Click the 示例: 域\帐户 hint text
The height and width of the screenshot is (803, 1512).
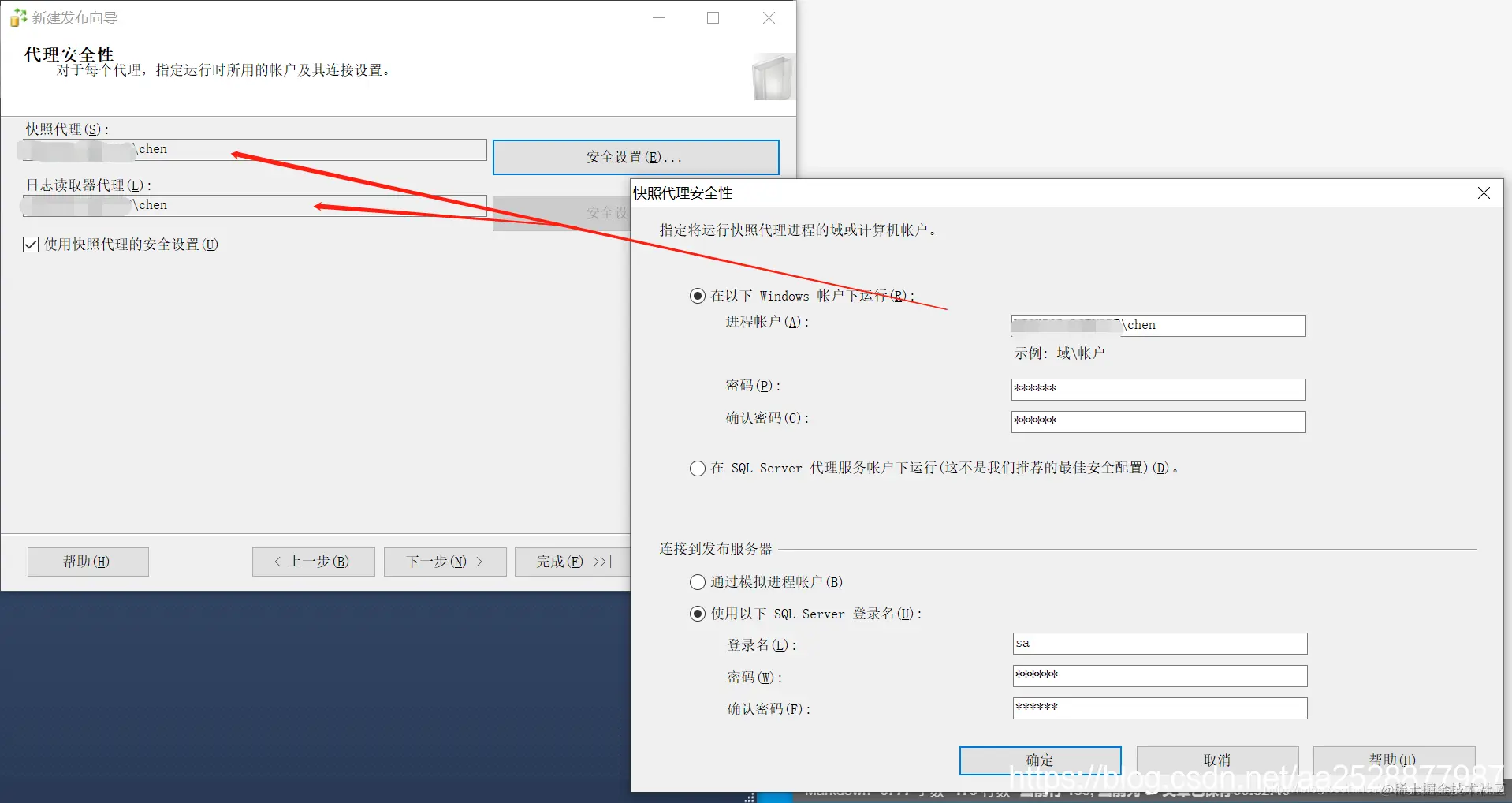1059,353
